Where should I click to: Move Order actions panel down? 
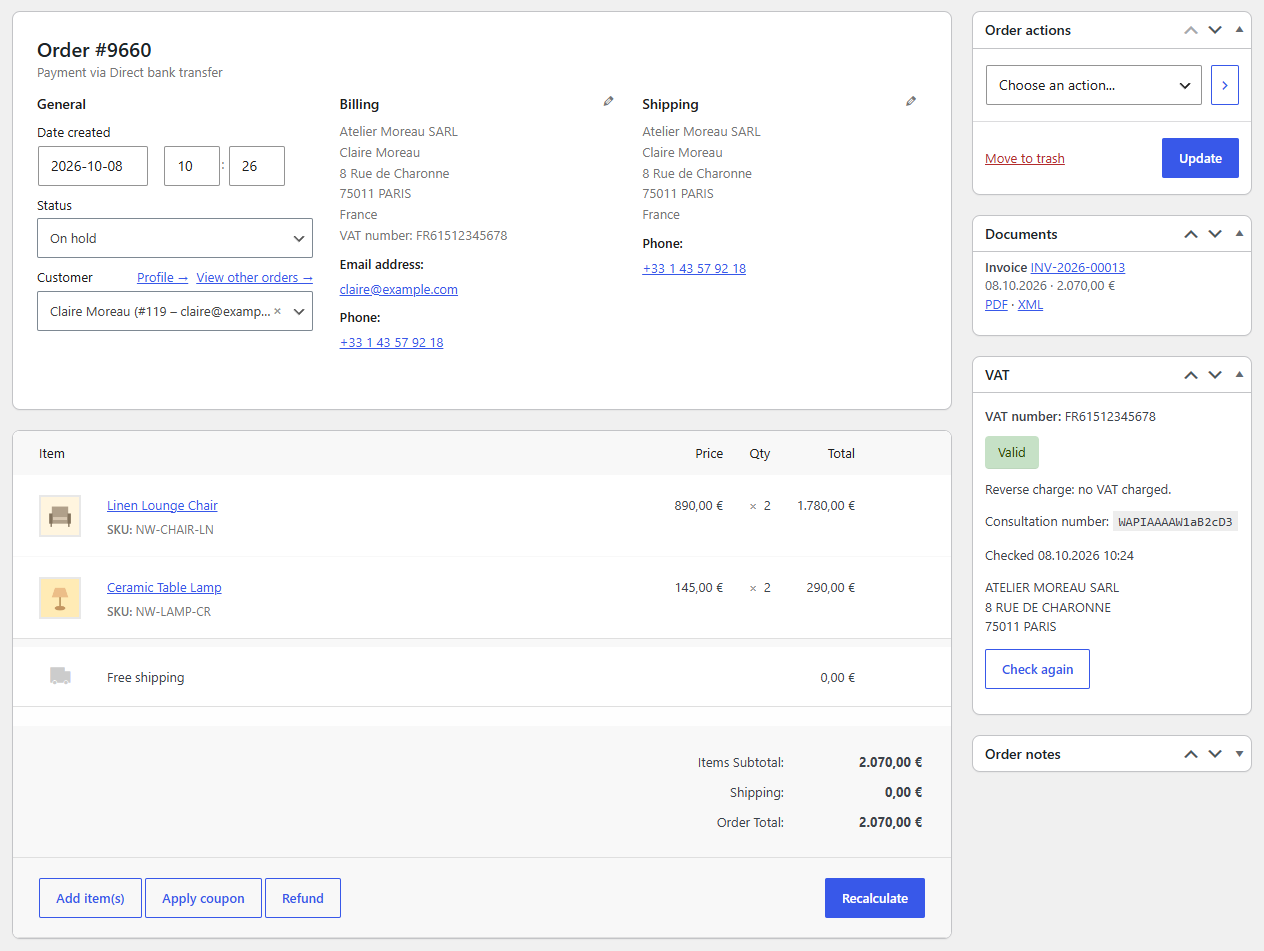coord(1215,30)
